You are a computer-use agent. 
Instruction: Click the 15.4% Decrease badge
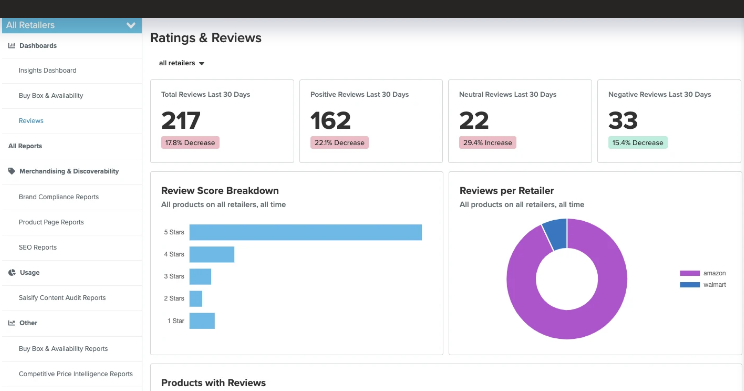638,142
